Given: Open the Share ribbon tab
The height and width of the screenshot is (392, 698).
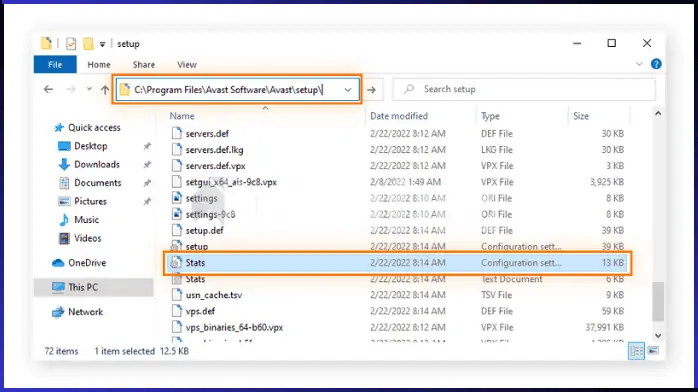Looking at the screenshot, I should point(144,65).
